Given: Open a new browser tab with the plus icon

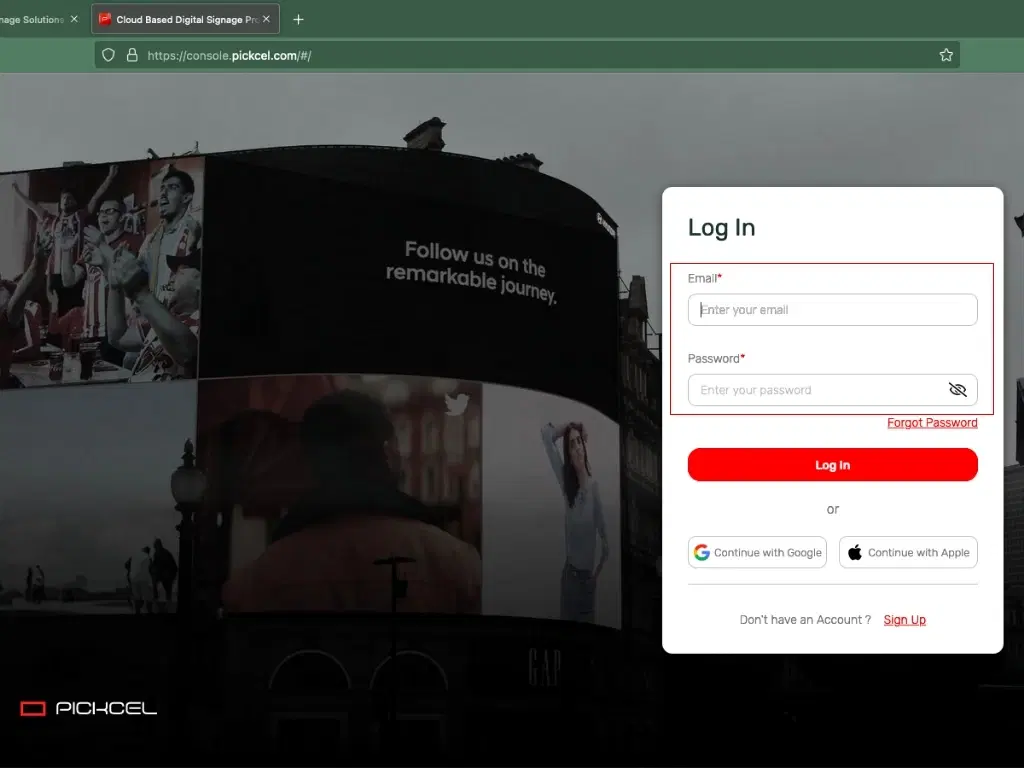Looking at the screenshot, I should click(x=297, y=18).
